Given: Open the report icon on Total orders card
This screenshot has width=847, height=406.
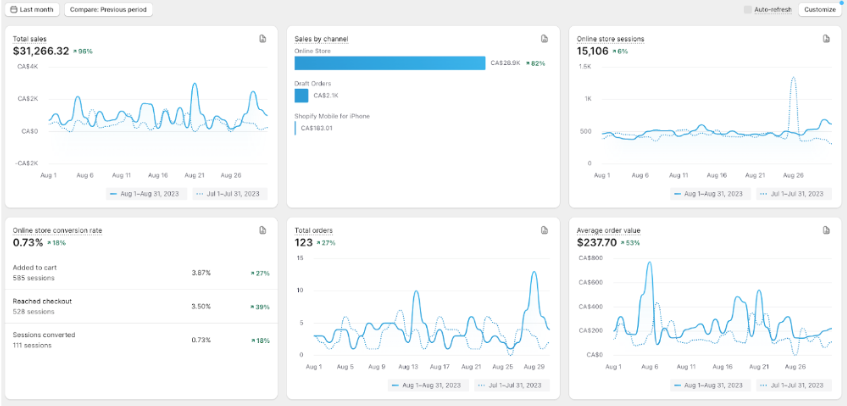Looking at the screenshot, I should 544,231.
